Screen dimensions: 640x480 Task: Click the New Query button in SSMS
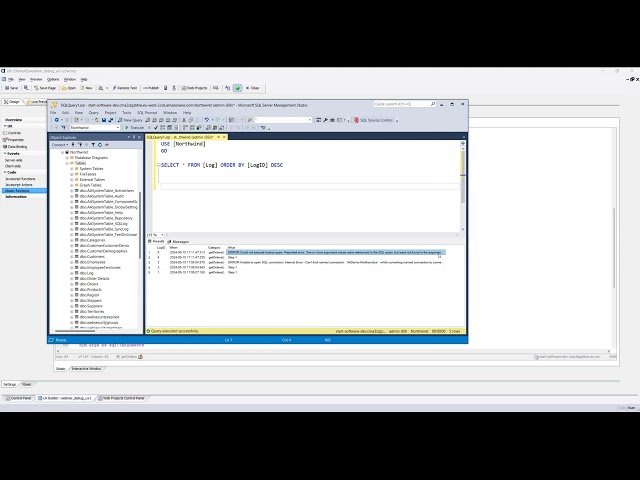point(130,120)
